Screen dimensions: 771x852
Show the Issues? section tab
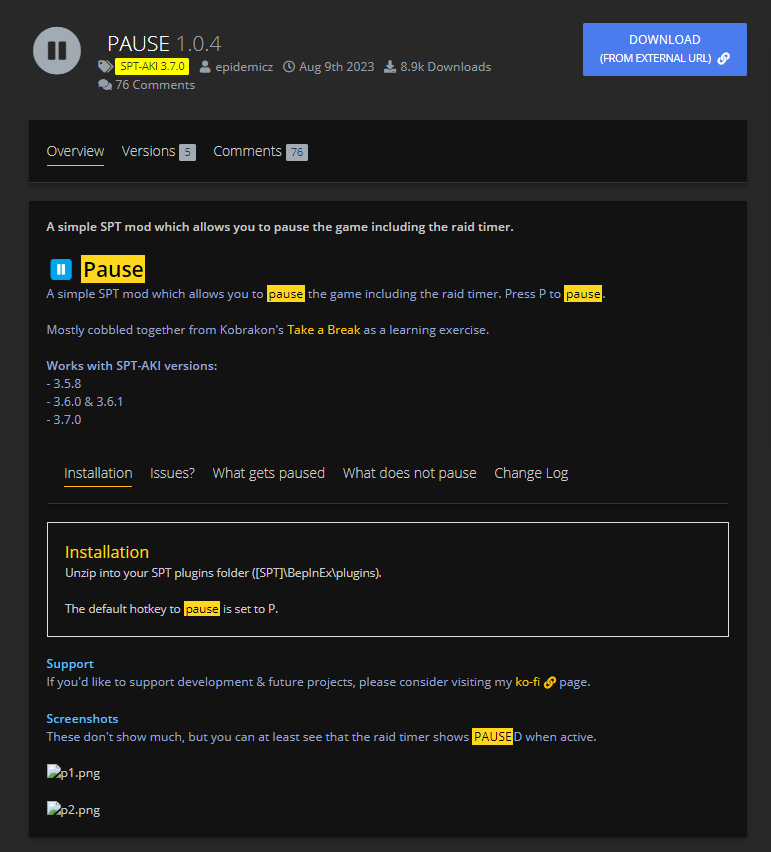click(x=172, y=473)
